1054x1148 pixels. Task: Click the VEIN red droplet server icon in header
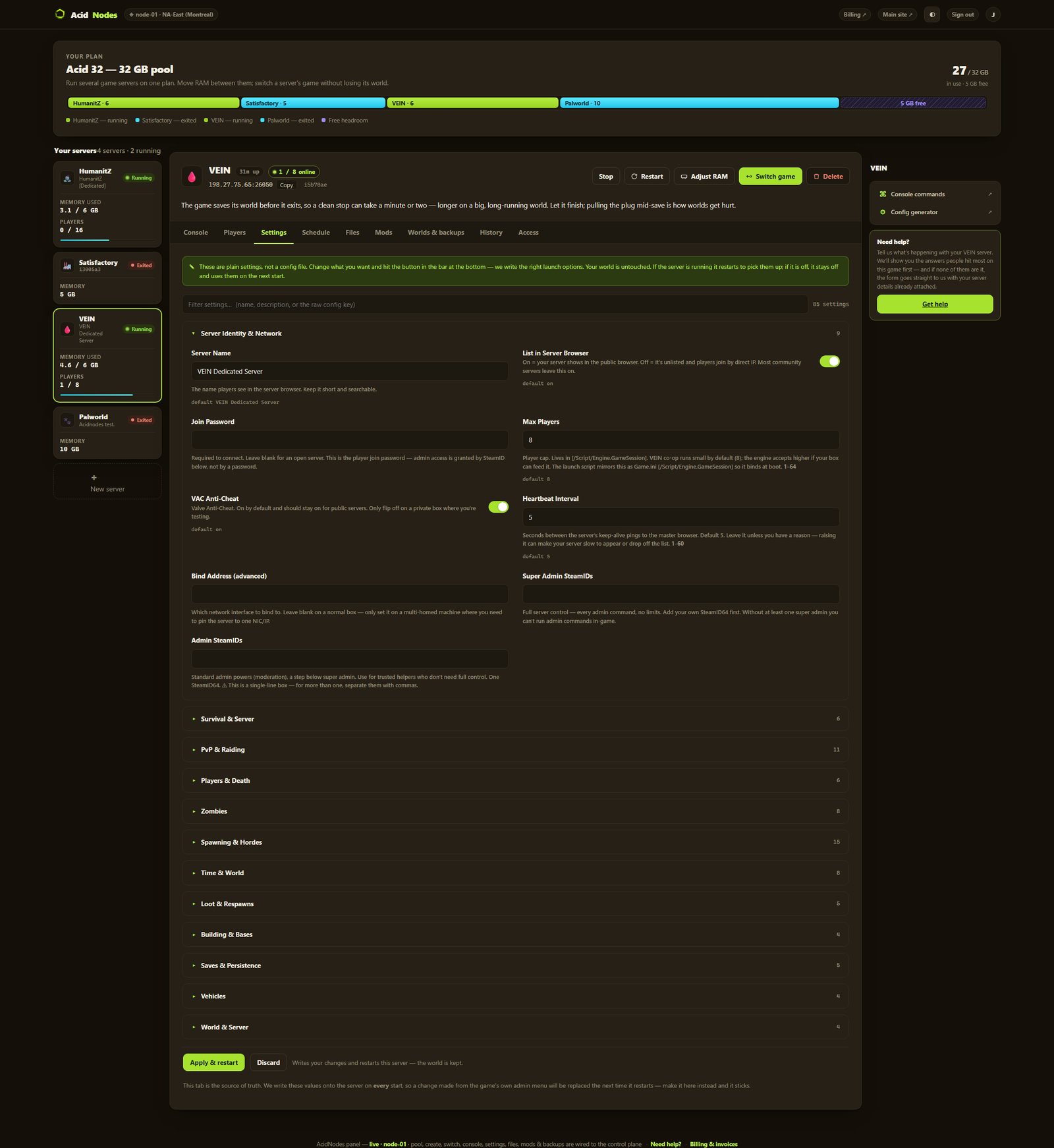coord(192,177)
